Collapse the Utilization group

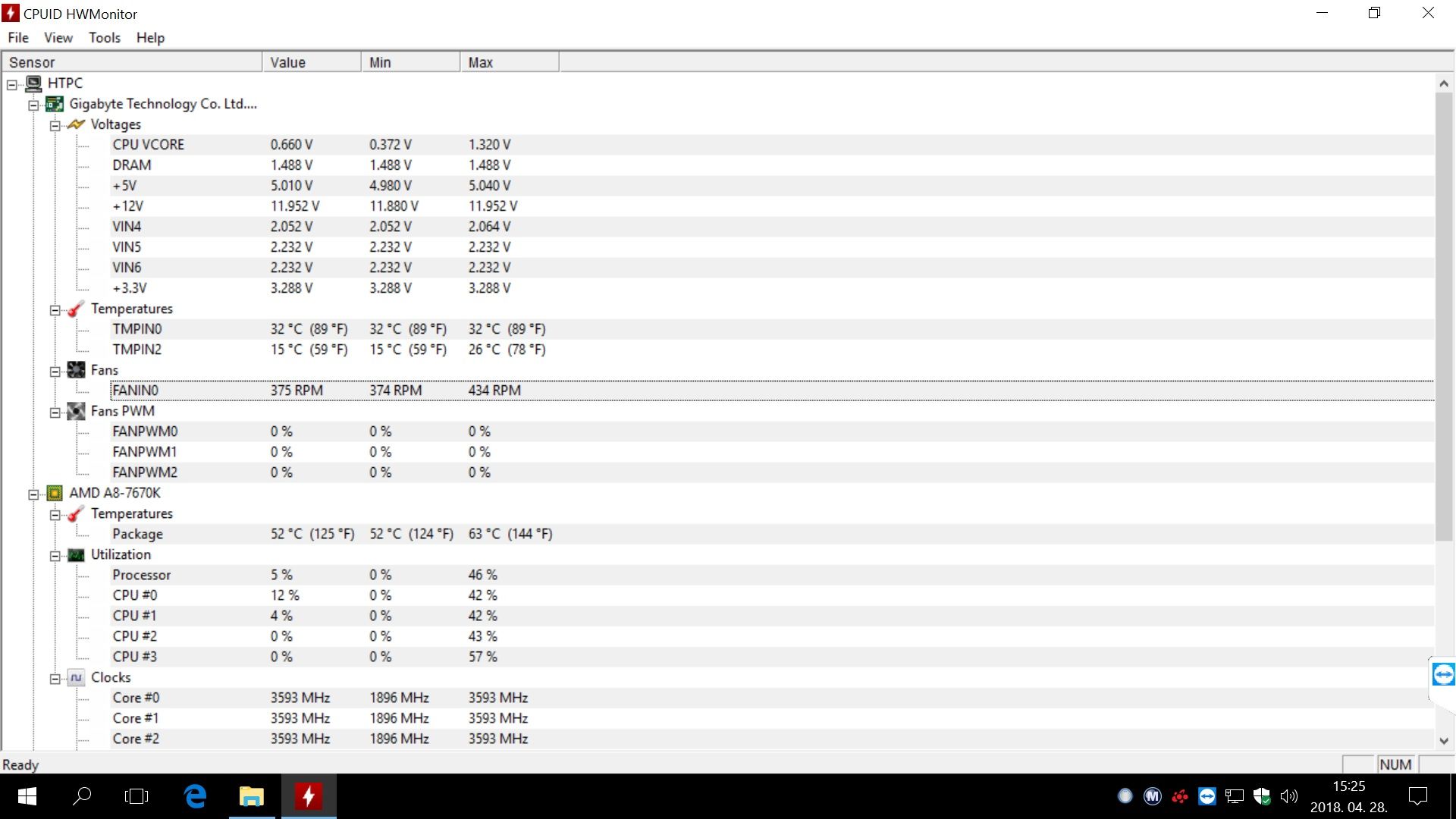tap(55, 556)
